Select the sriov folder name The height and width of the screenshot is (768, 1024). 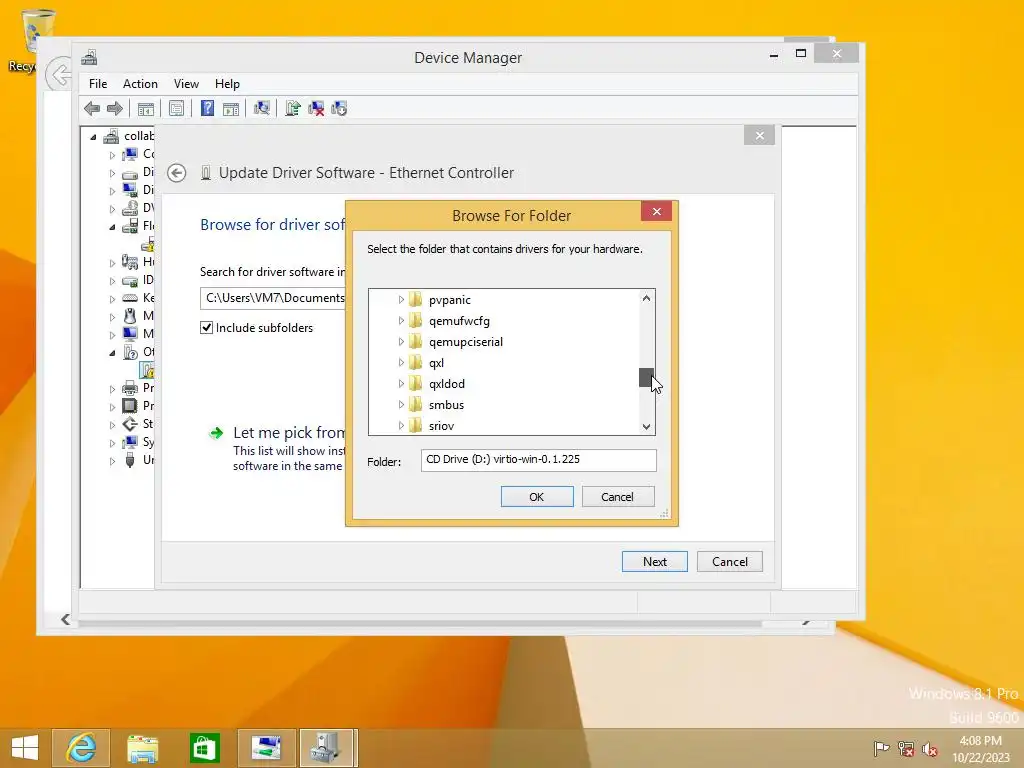(441, 426)
